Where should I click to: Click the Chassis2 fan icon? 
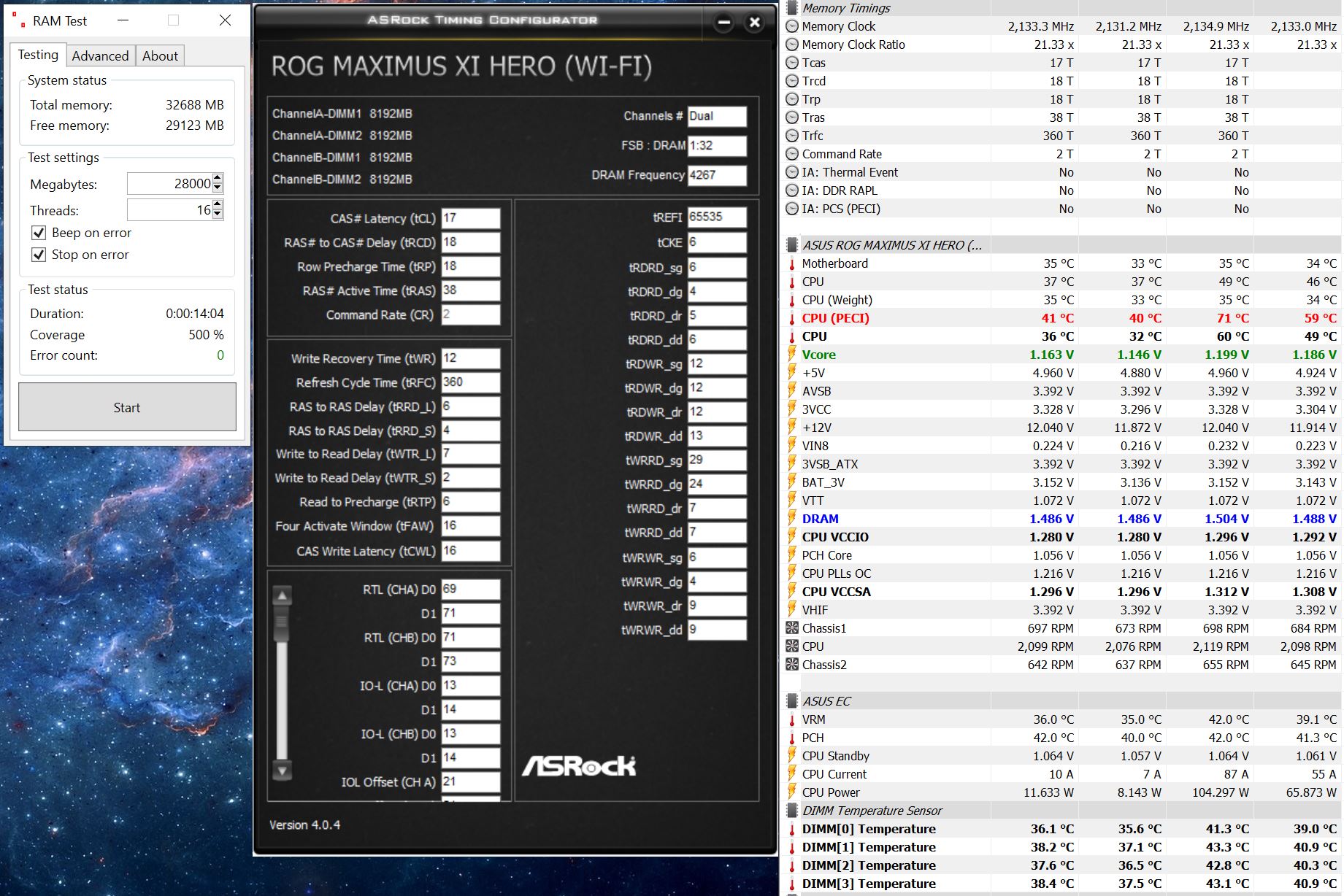pos(791,665)
